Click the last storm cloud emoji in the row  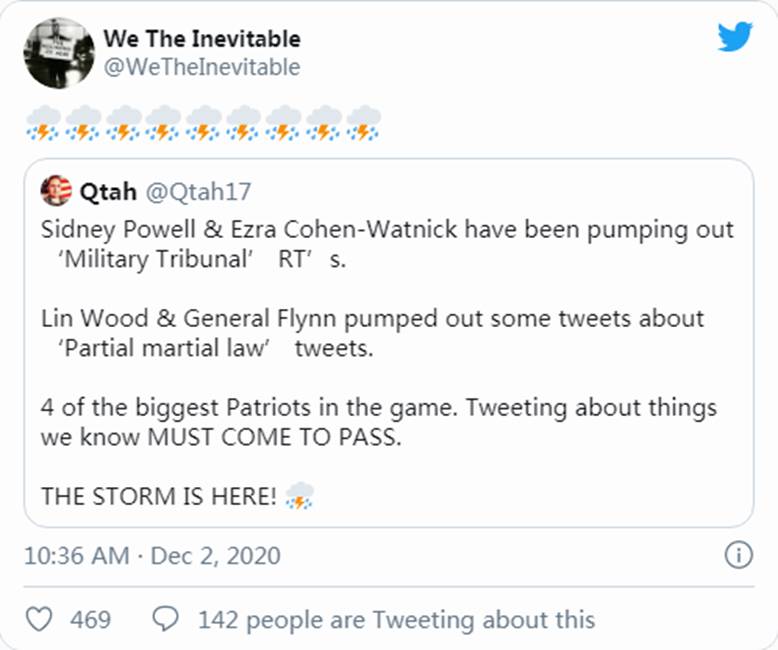click(x=363, y=123)
